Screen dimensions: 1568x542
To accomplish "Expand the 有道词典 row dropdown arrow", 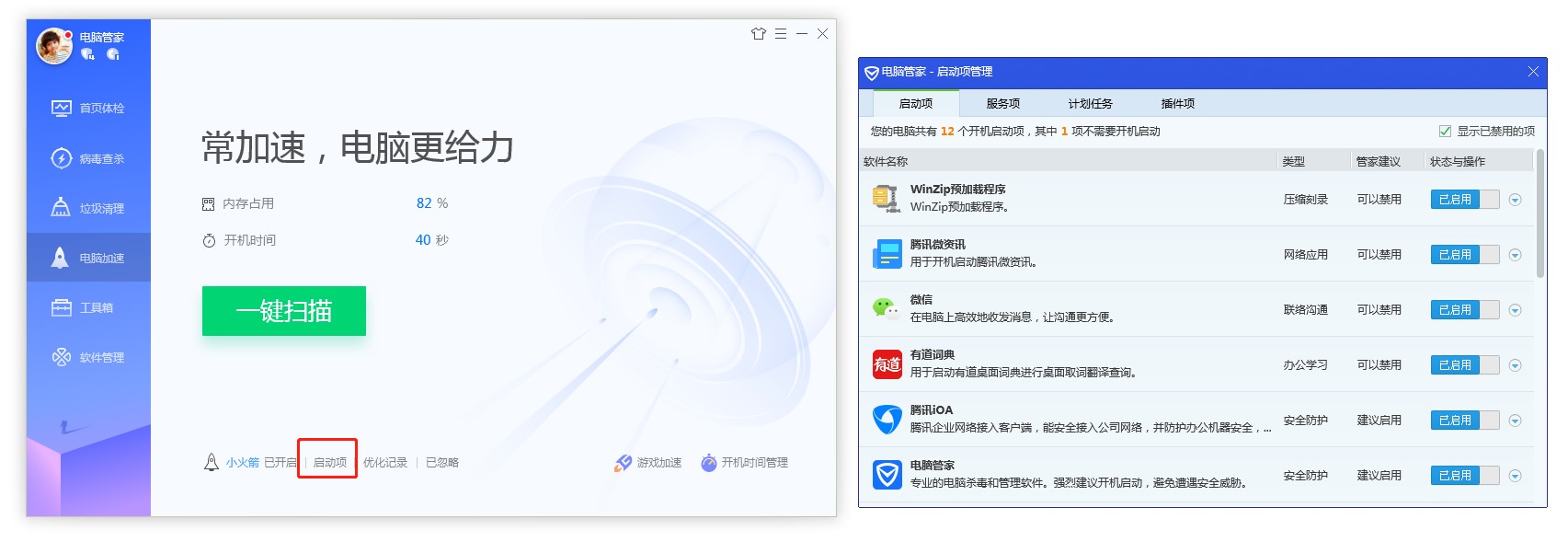I will tap(1516, 365).
